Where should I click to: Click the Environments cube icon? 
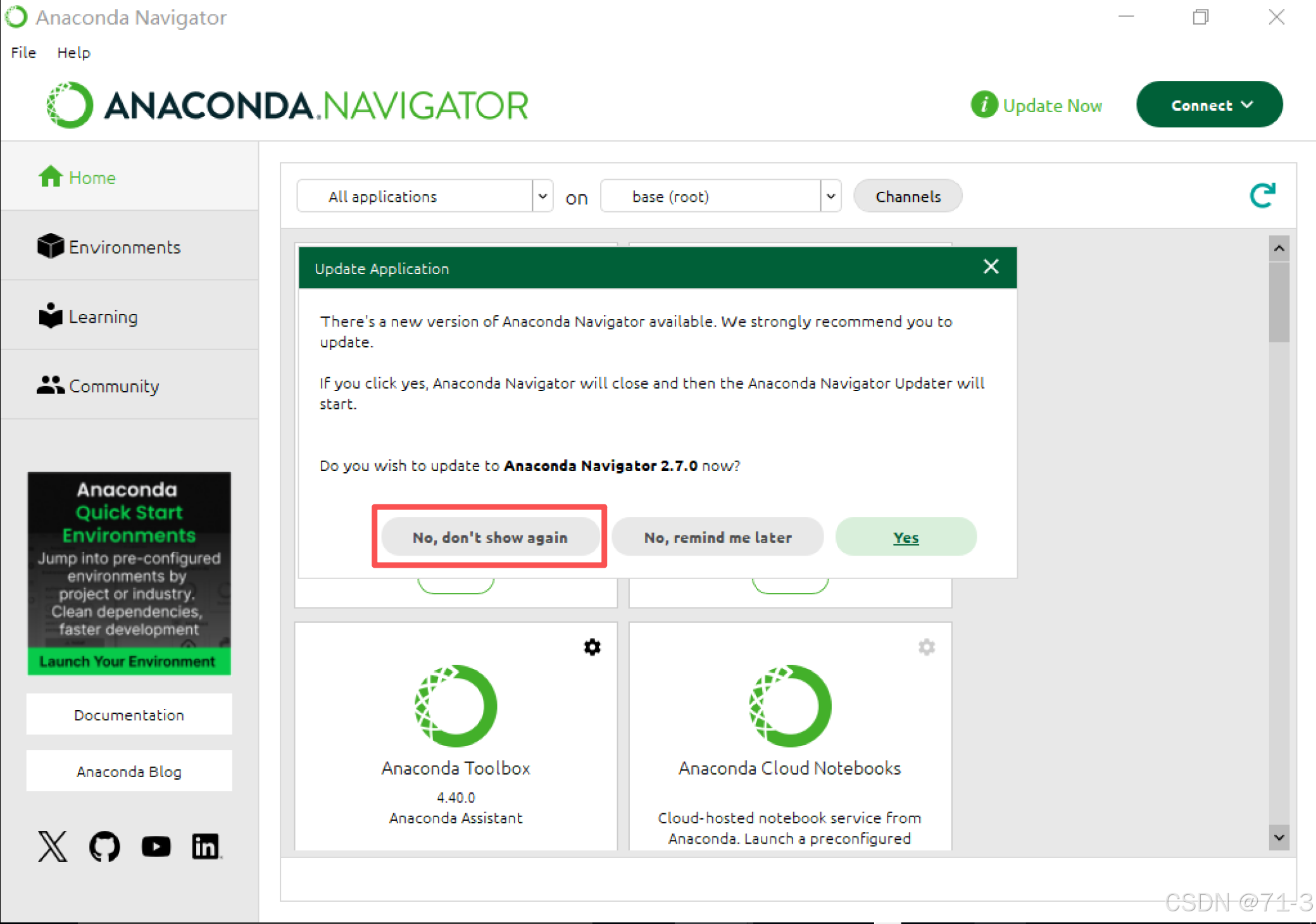coord(50,246)
